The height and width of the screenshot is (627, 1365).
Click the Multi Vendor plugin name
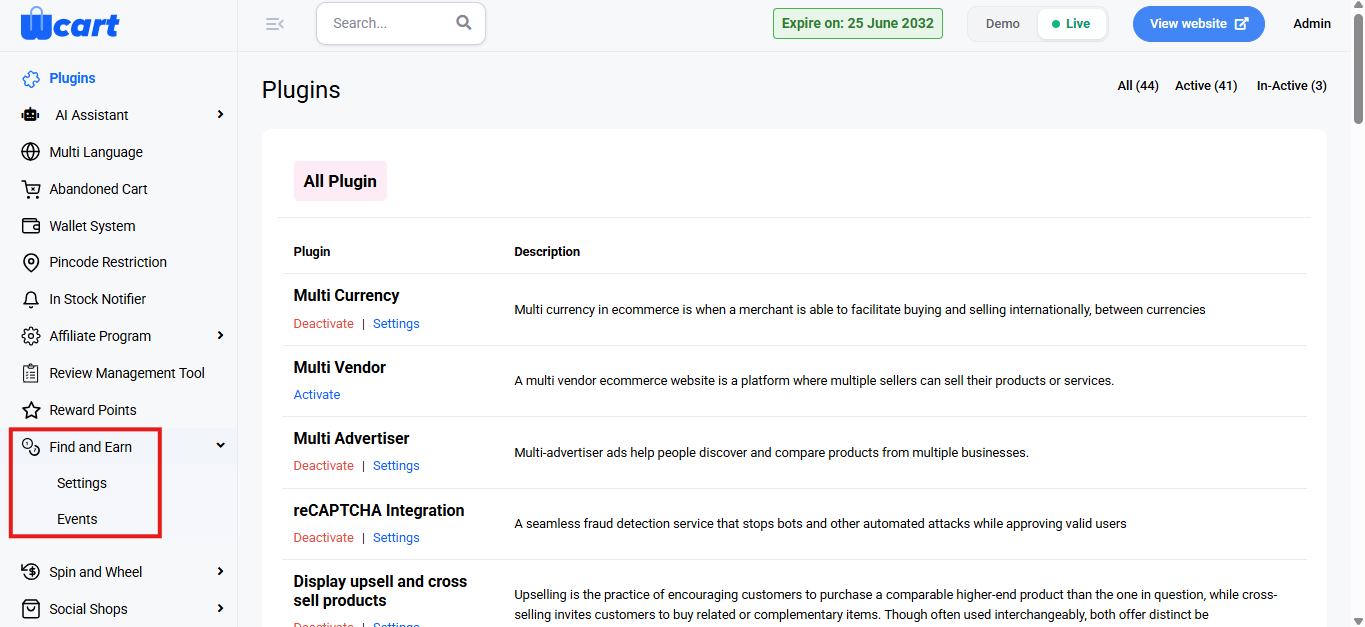(339, 368)
